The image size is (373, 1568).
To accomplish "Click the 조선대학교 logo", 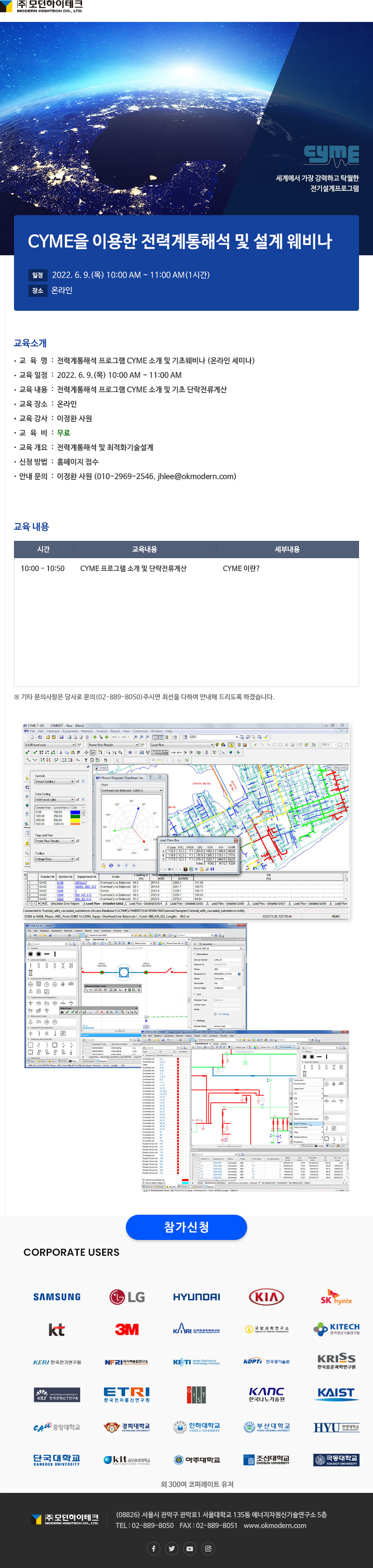I will click(267, 1460).
